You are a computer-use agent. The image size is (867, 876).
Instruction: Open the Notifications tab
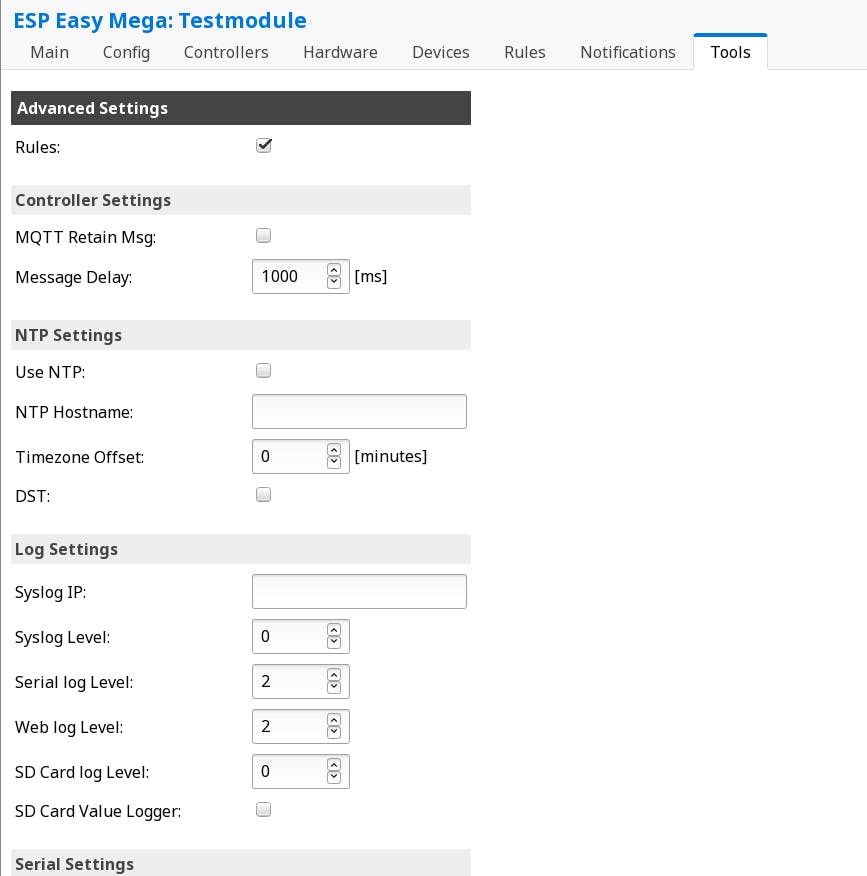click(628, 52)
